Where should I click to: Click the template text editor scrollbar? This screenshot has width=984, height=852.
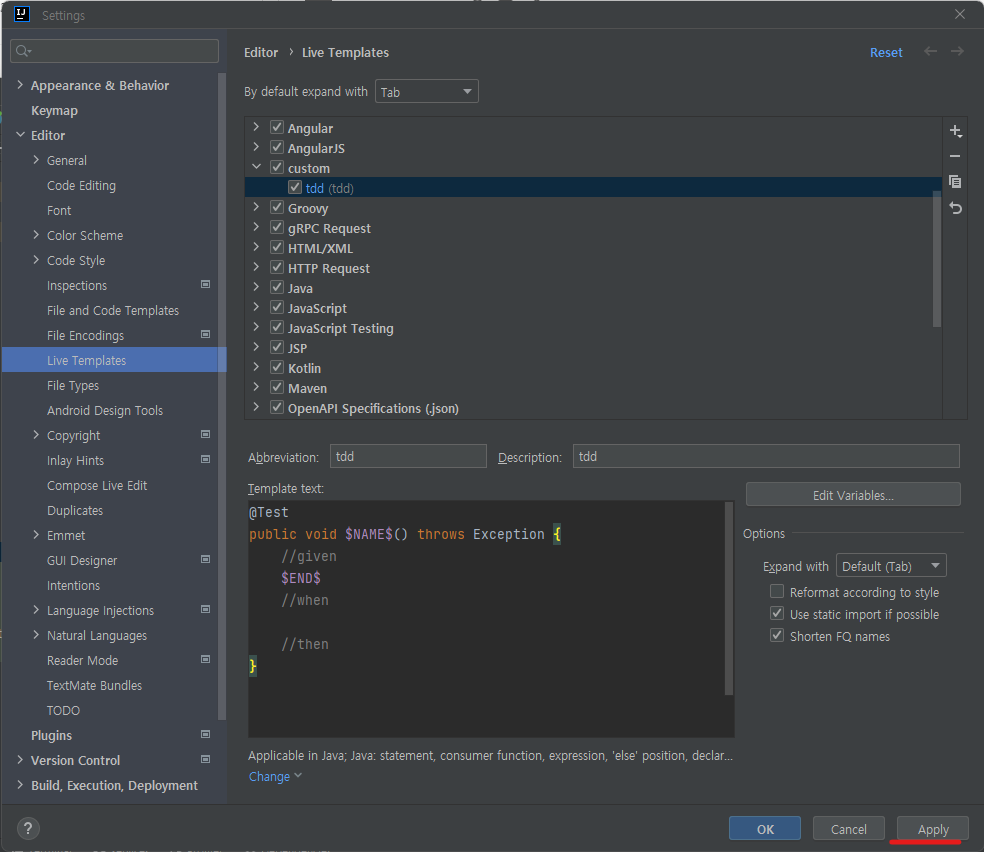click(x=729, y=598)
